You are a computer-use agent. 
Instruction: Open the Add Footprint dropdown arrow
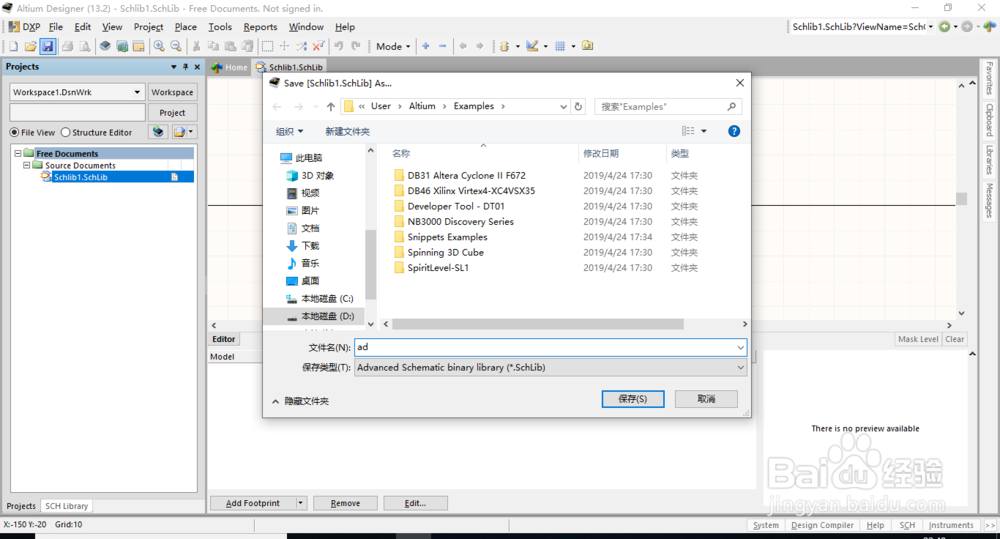(x=300, y=503)
